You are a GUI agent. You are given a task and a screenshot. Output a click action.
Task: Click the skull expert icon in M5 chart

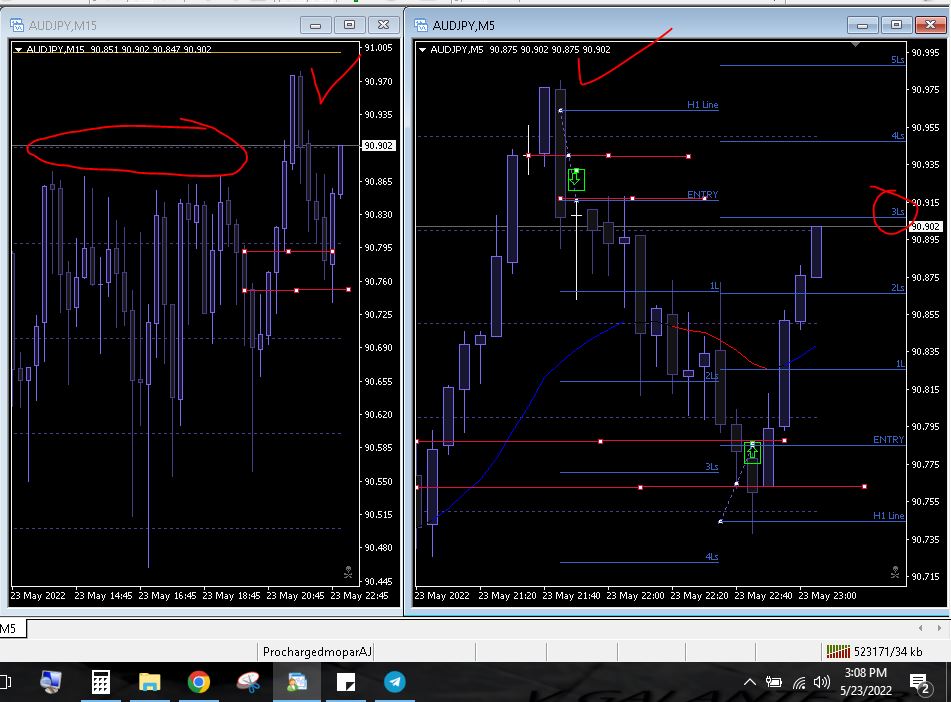[895, 572]
